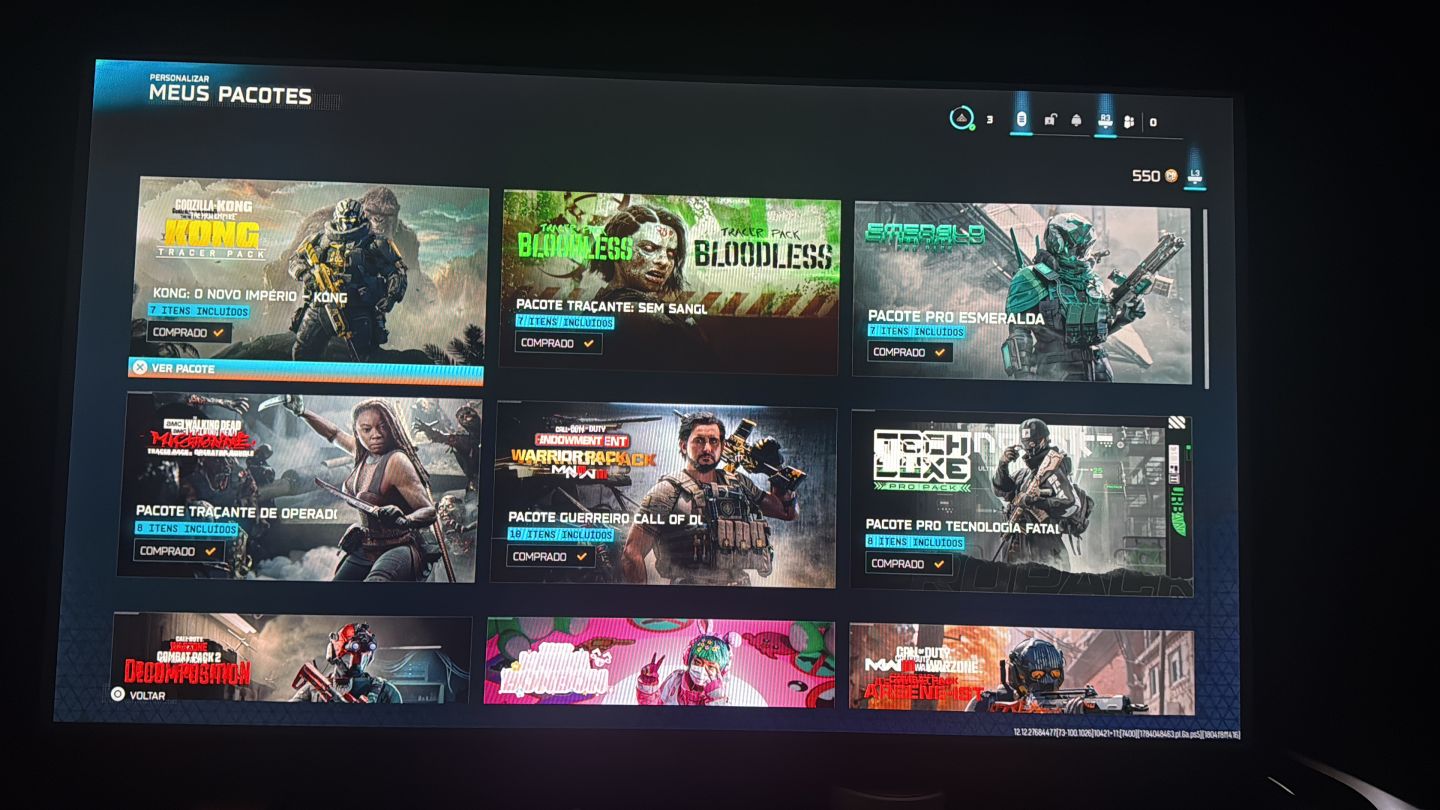The height and width of the screenshot is (810, 1440).
Task: Click checkmark on Tecnologia Fatal bundle
Action: pyautogui.click(x=938, y=564)
